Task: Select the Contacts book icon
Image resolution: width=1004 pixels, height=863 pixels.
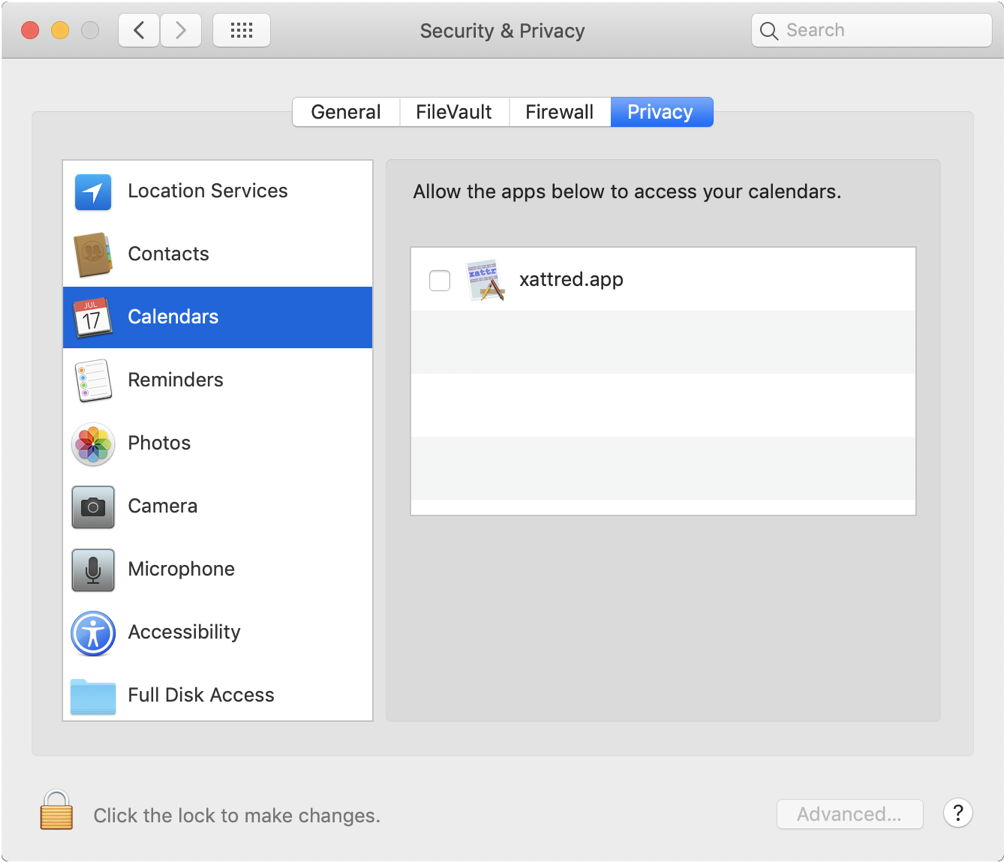Action: pos(93,255)
